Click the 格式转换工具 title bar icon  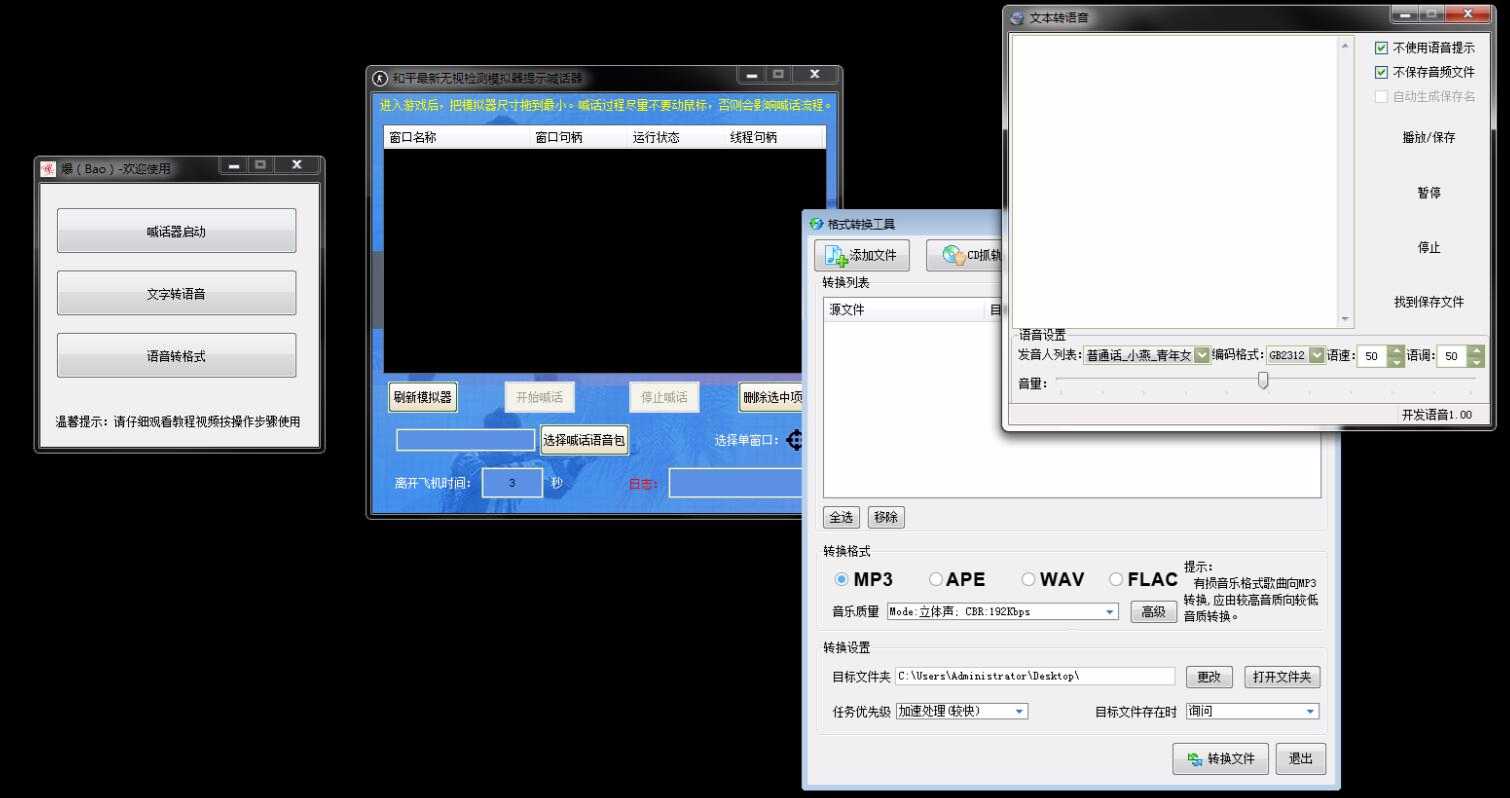click(x=816, y=224)
